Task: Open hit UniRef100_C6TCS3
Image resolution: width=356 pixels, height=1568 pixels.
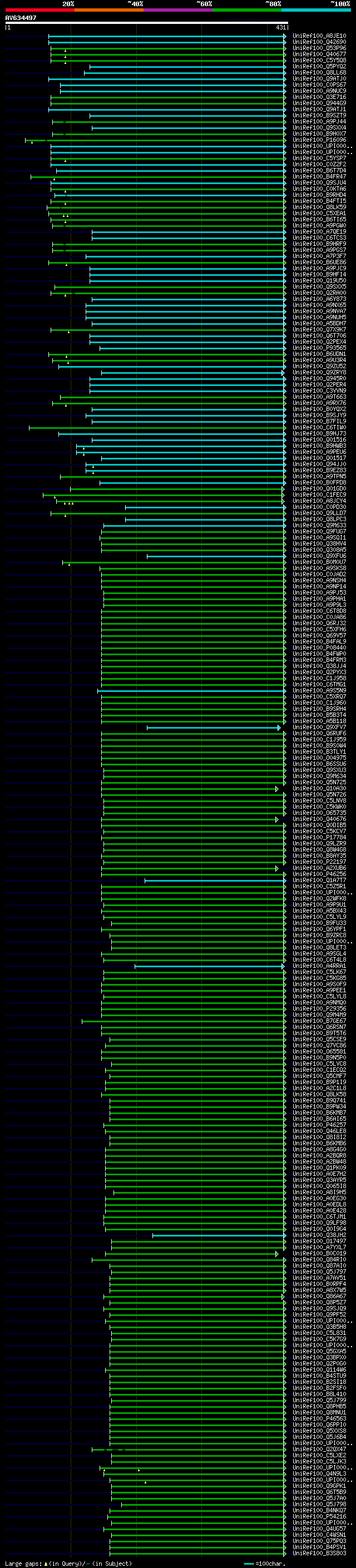Action: point(319,238)
